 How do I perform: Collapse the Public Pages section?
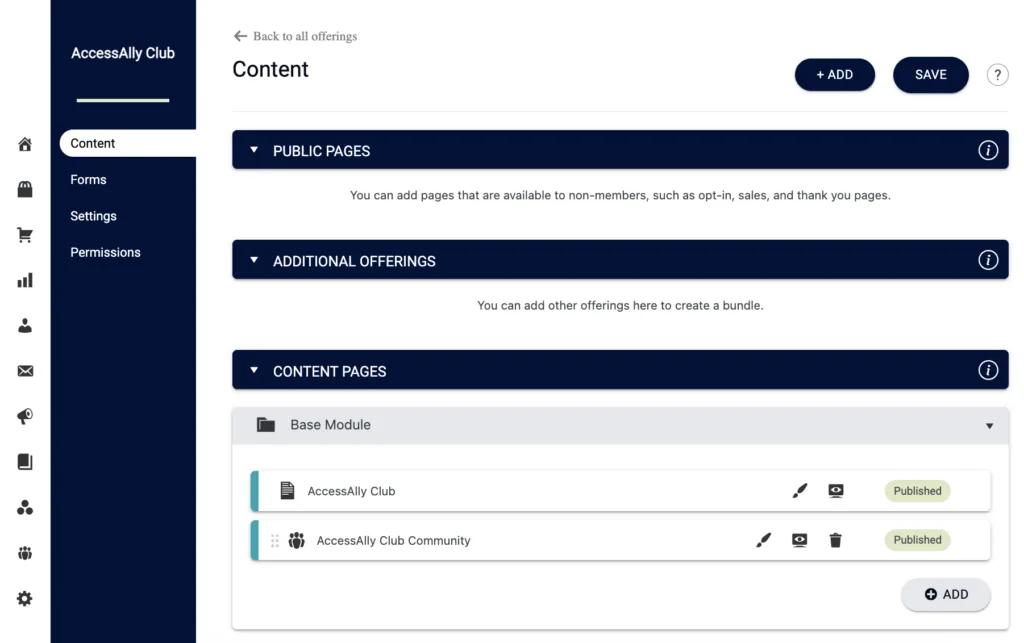(x=254, y=150)
